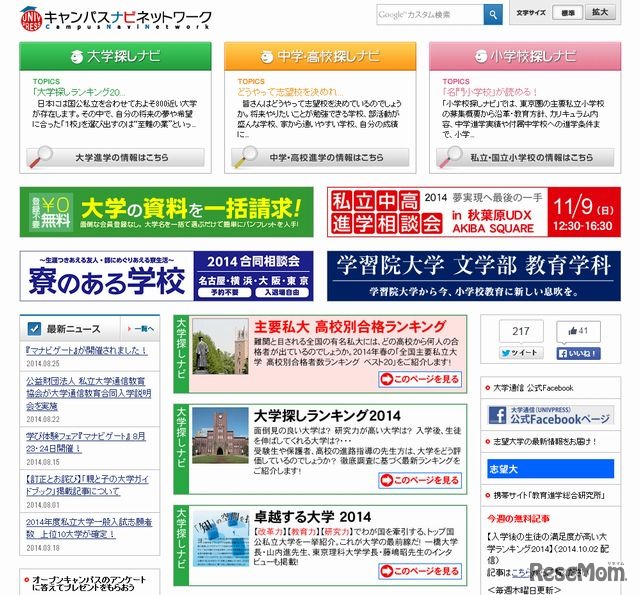Open the 私立中高進学相談会 11/9 banner
Image resolution: width=640 pixels, height=595 pixels.
[474, 212]
